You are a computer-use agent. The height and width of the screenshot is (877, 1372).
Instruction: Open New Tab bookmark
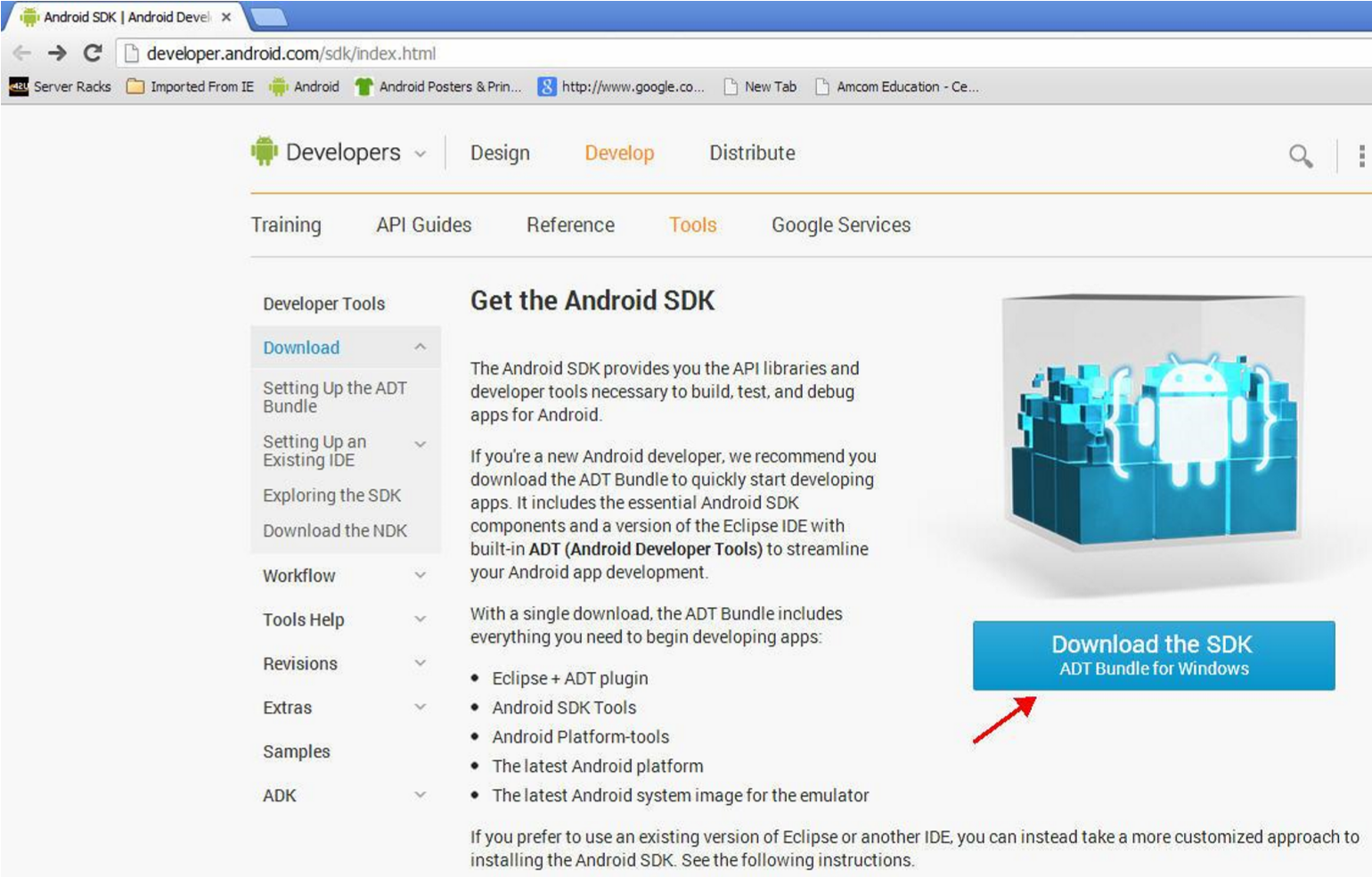760,86
